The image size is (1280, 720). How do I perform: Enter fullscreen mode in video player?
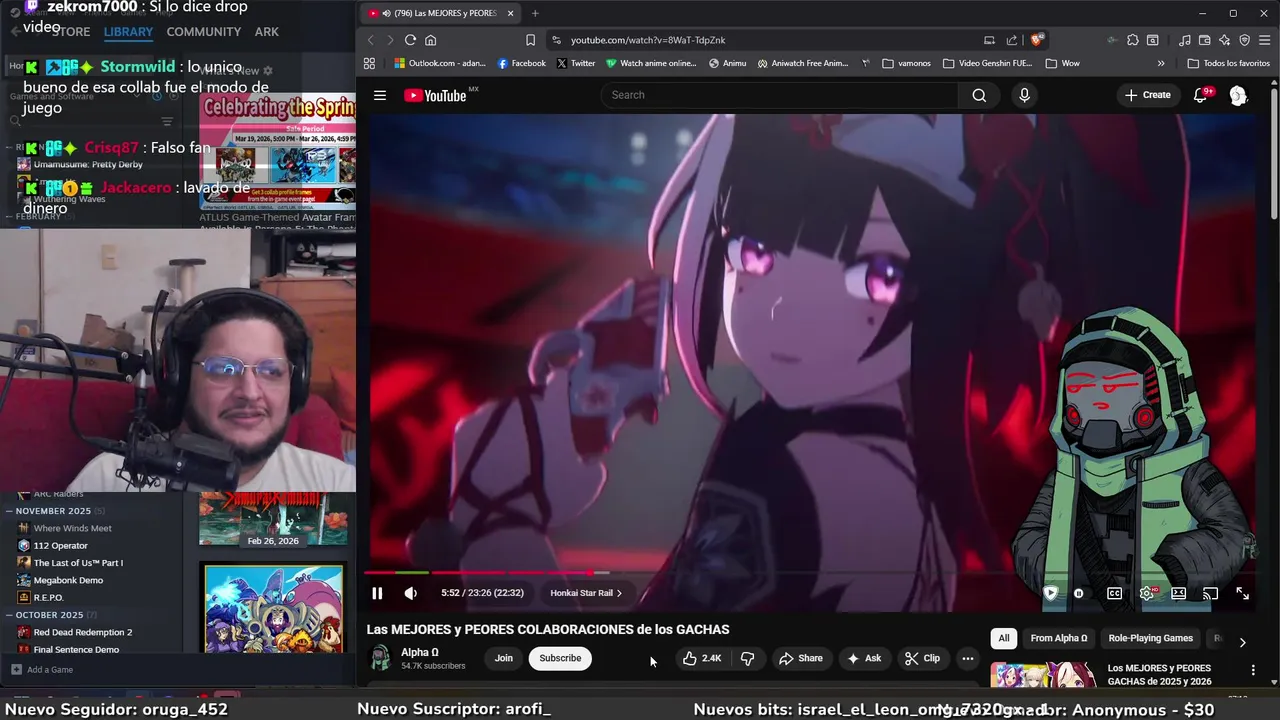pyautogui.click(x=1242, y=593)
